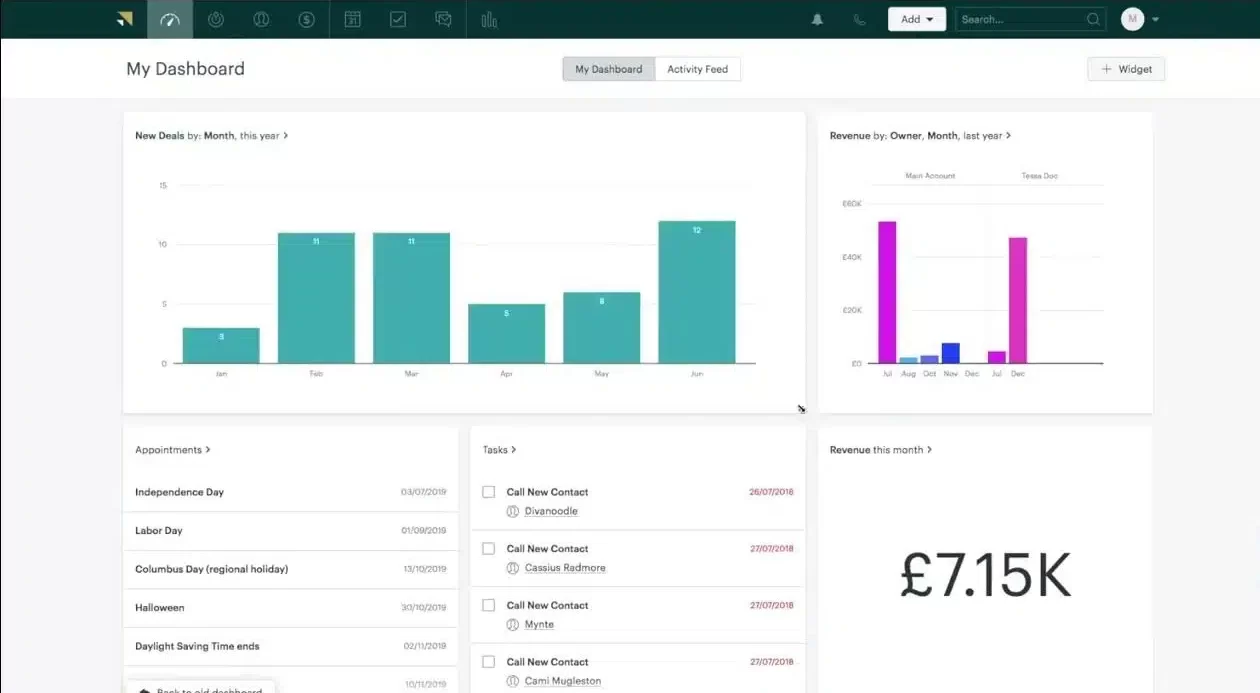Open the Cases conversation icon
This screenshot has height=693, width=1260.
tap(443, 18)
